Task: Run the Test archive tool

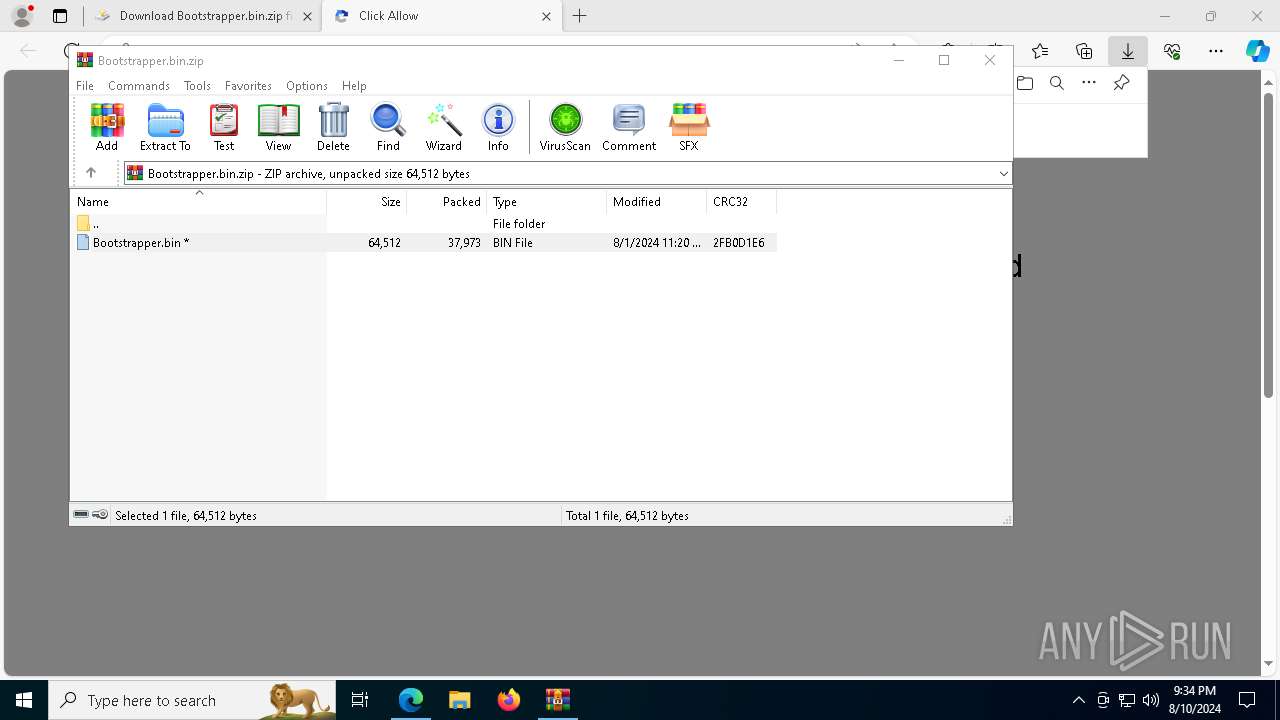Action: (224, 127)
